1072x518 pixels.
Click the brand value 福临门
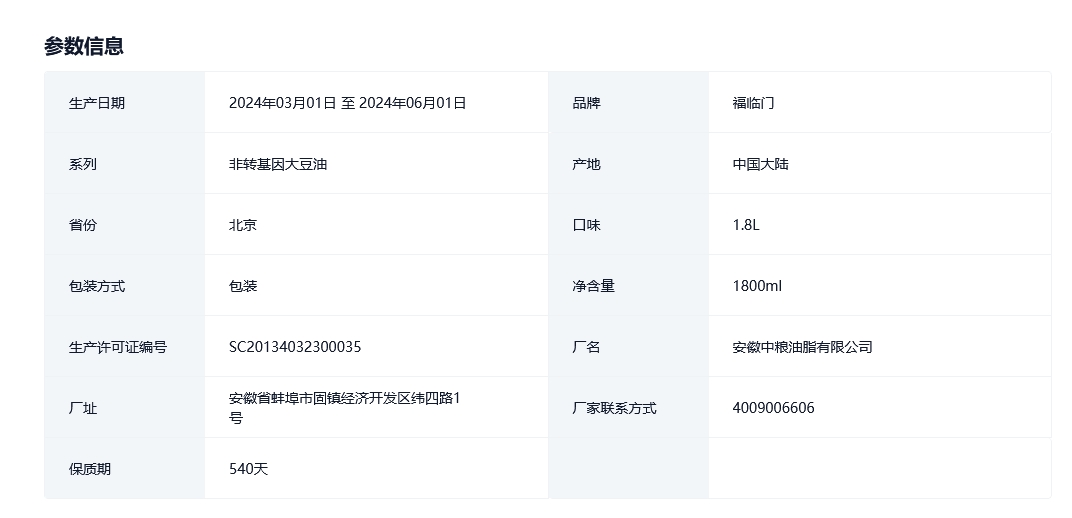pos(753,103)
